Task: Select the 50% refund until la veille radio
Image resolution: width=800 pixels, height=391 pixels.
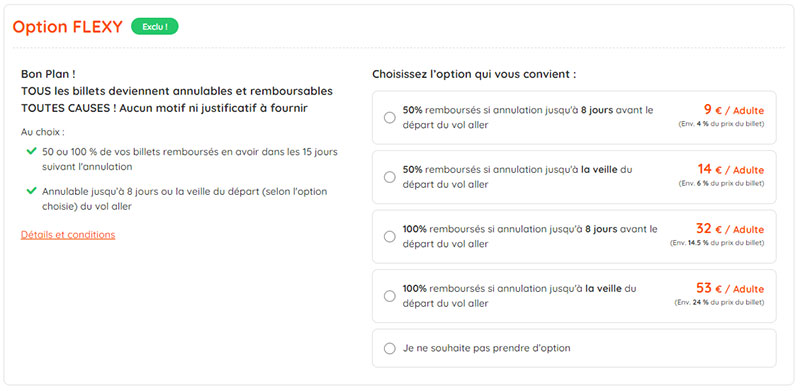Action: 389,177
